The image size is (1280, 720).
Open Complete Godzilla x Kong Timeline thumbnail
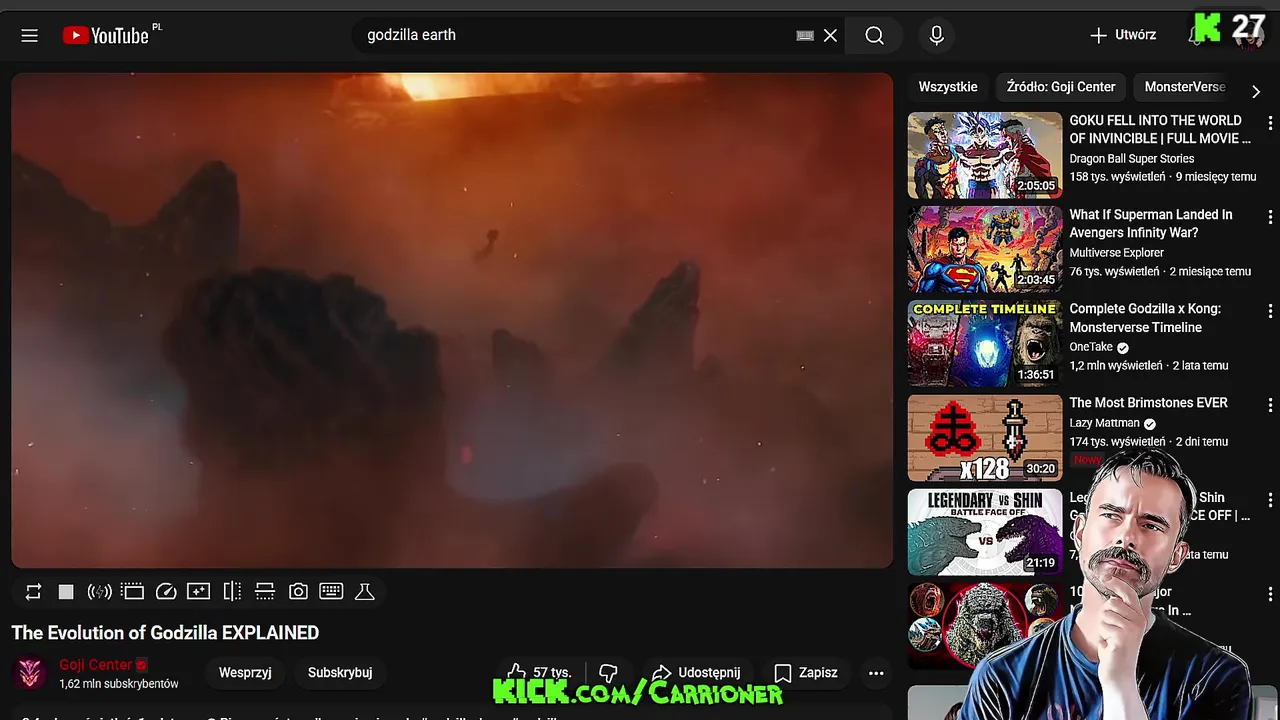pyautogui.click(x=985, y=343)
